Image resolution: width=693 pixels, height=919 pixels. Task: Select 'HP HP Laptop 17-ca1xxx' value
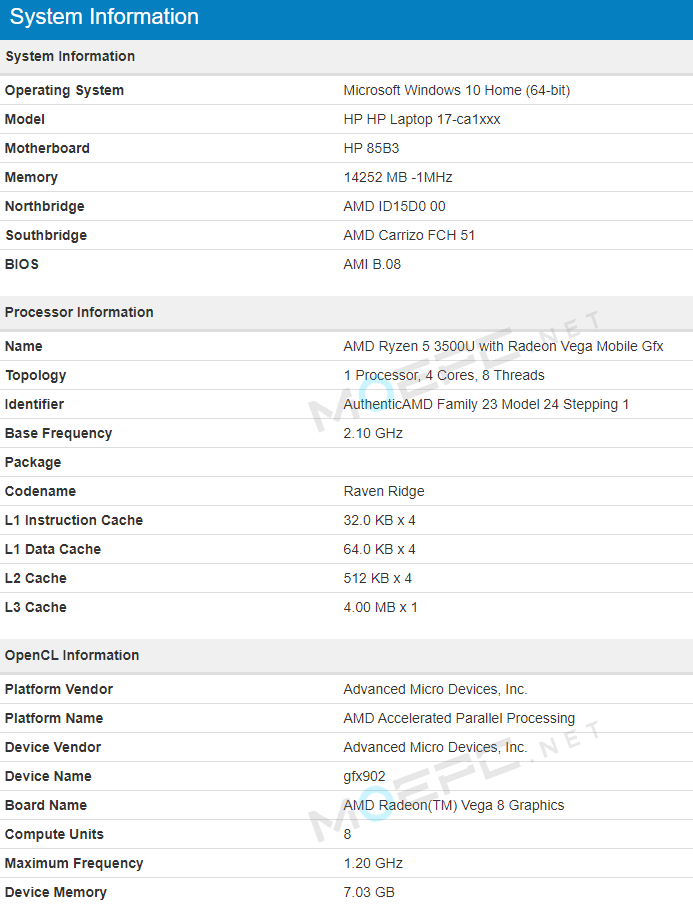click(x=422, y=119)
